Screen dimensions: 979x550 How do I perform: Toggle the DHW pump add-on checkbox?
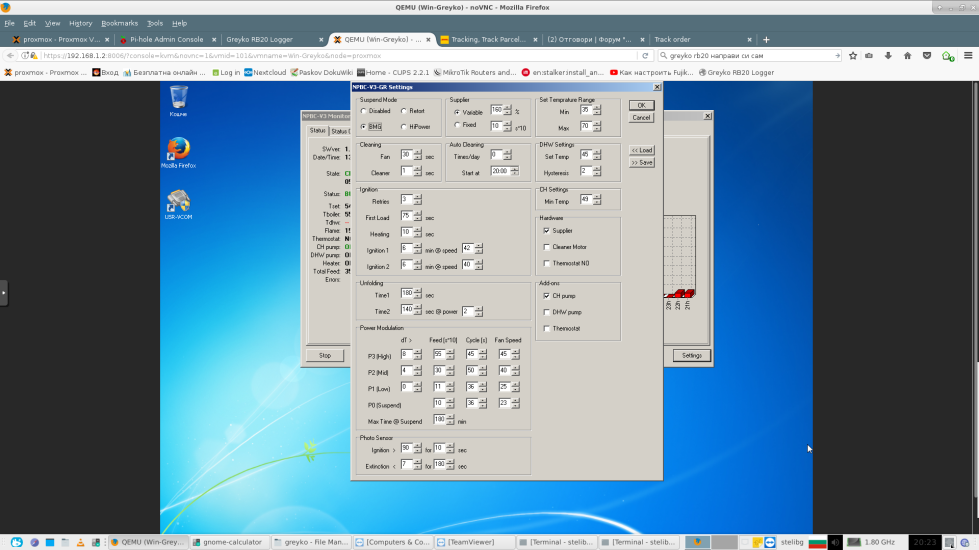point(546,312)
